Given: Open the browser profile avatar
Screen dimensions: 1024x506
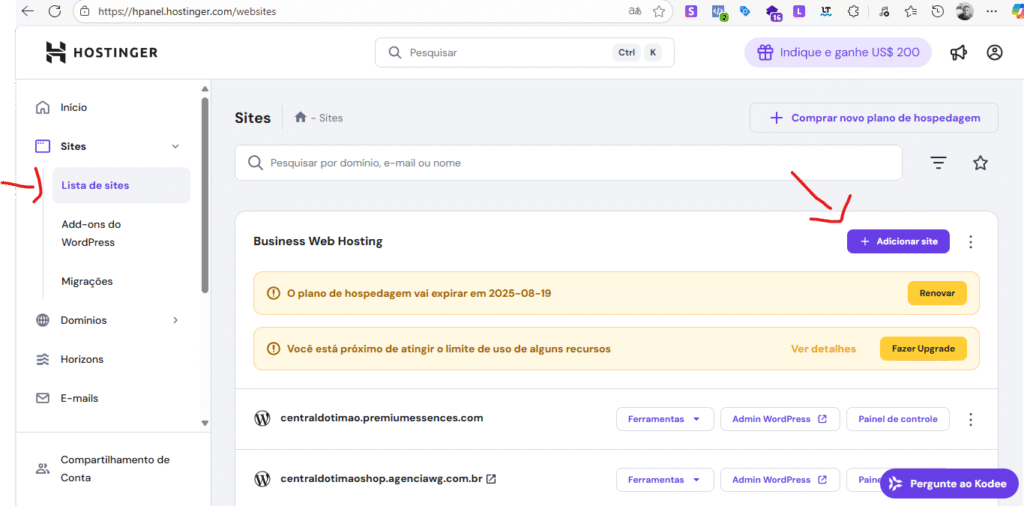Looking at the screenshot, I should click(x=965, y=11).
